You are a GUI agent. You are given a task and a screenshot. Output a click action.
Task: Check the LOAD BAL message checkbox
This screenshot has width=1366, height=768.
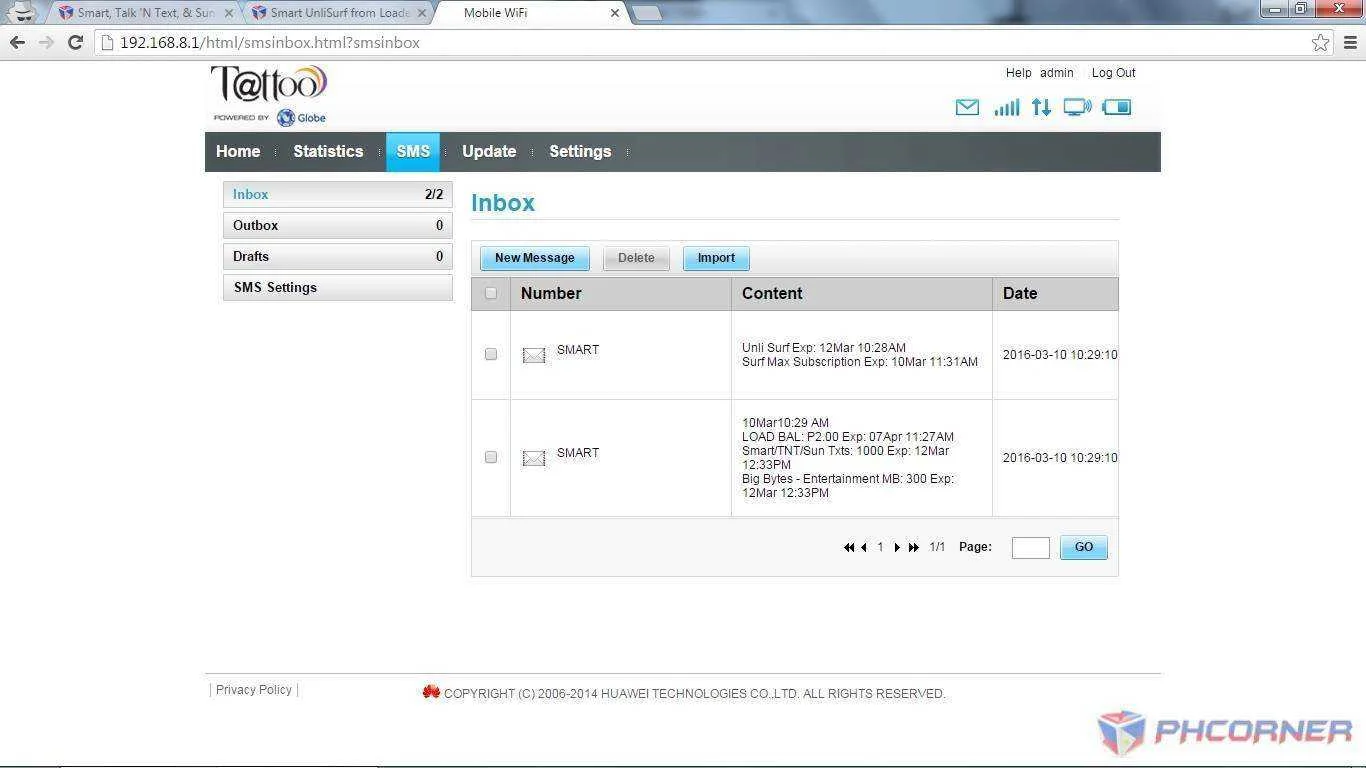pos(490,457)
